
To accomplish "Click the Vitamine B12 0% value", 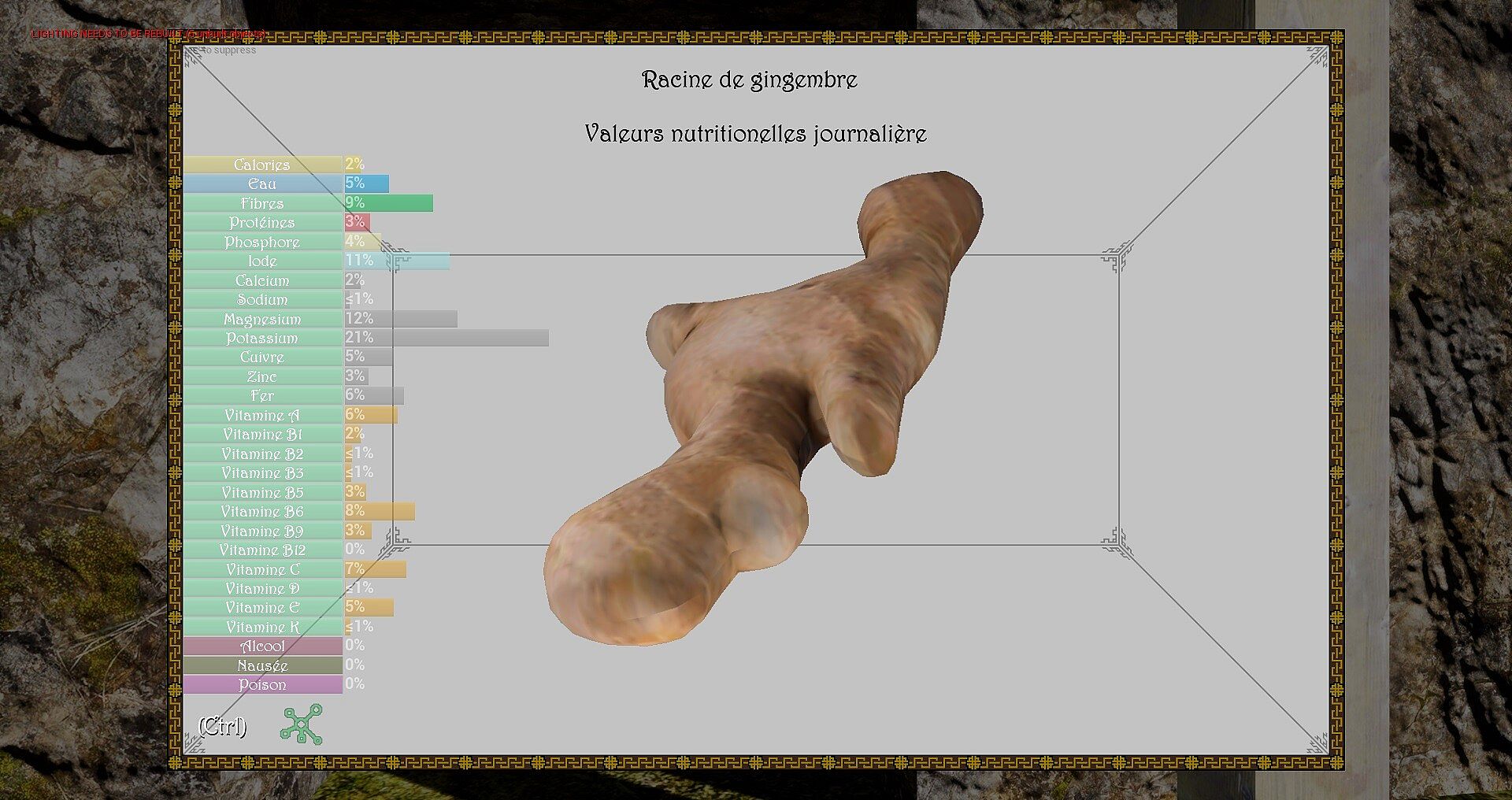I will coord(354,549).
